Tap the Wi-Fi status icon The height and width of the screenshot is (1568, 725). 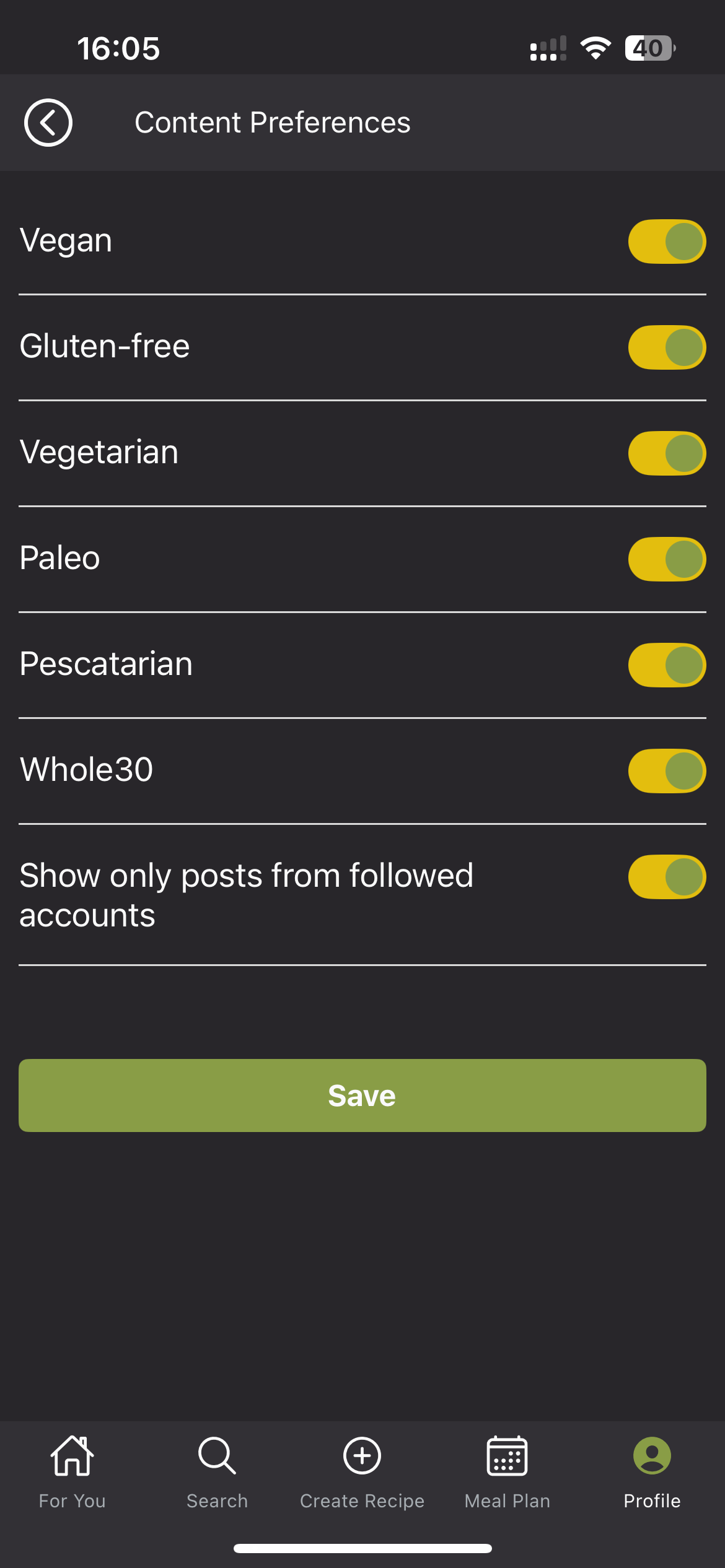(595, 48)
